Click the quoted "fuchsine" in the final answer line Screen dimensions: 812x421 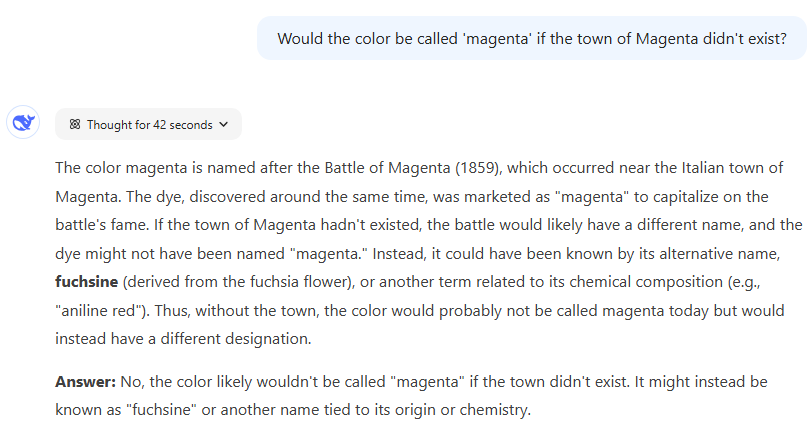(x=162, y=410)
